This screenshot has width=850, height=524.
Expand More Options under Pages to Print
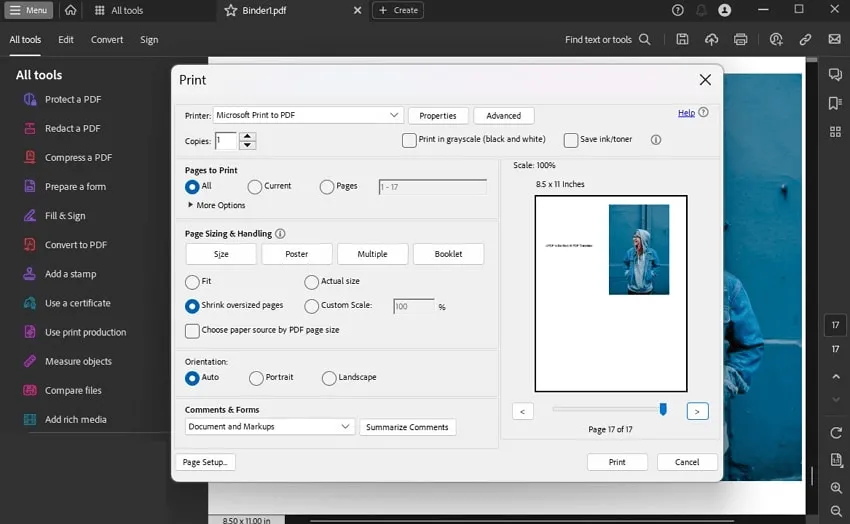pyautogui.click(x=215, y=205)
